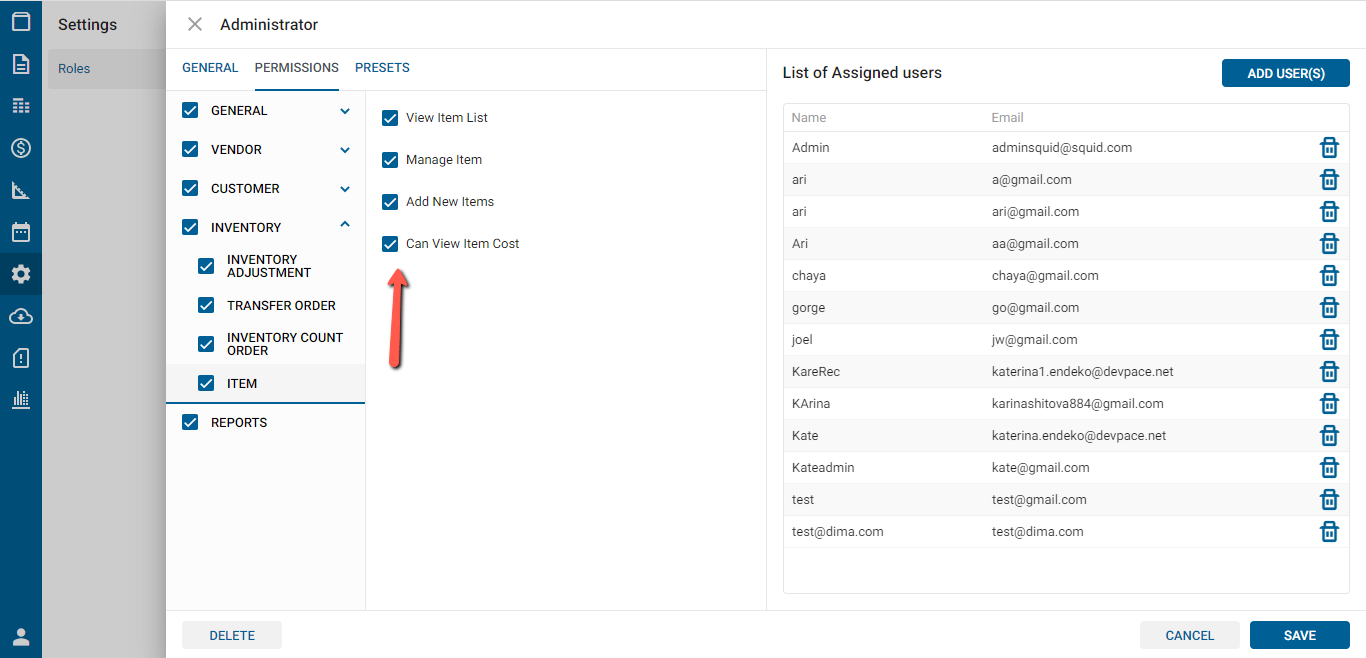Collapse the INVENTORY section chevron
Viewport: 1366px width, 658px height.
click(345, 226)
